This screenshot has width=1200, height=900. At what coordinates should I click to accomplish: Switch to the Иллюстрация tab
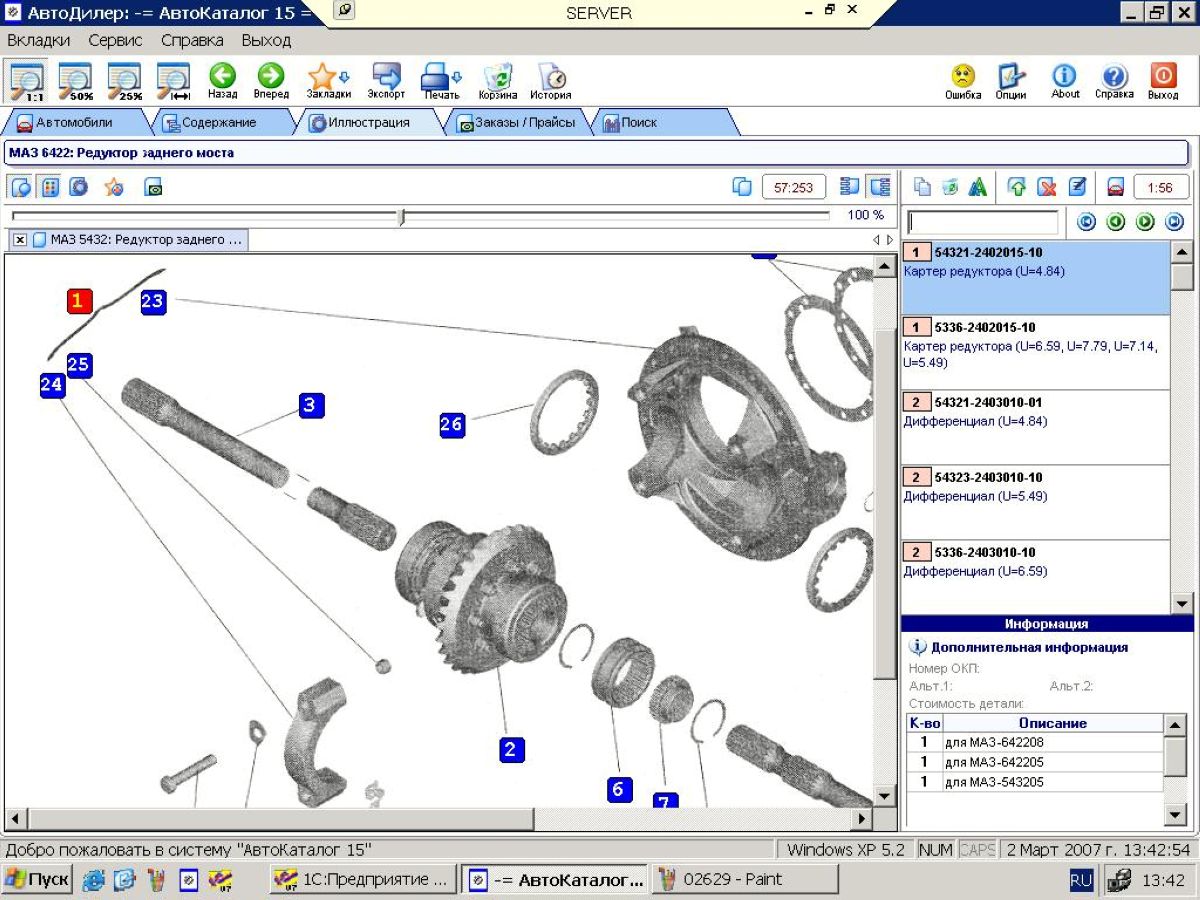tap(368, 123)
